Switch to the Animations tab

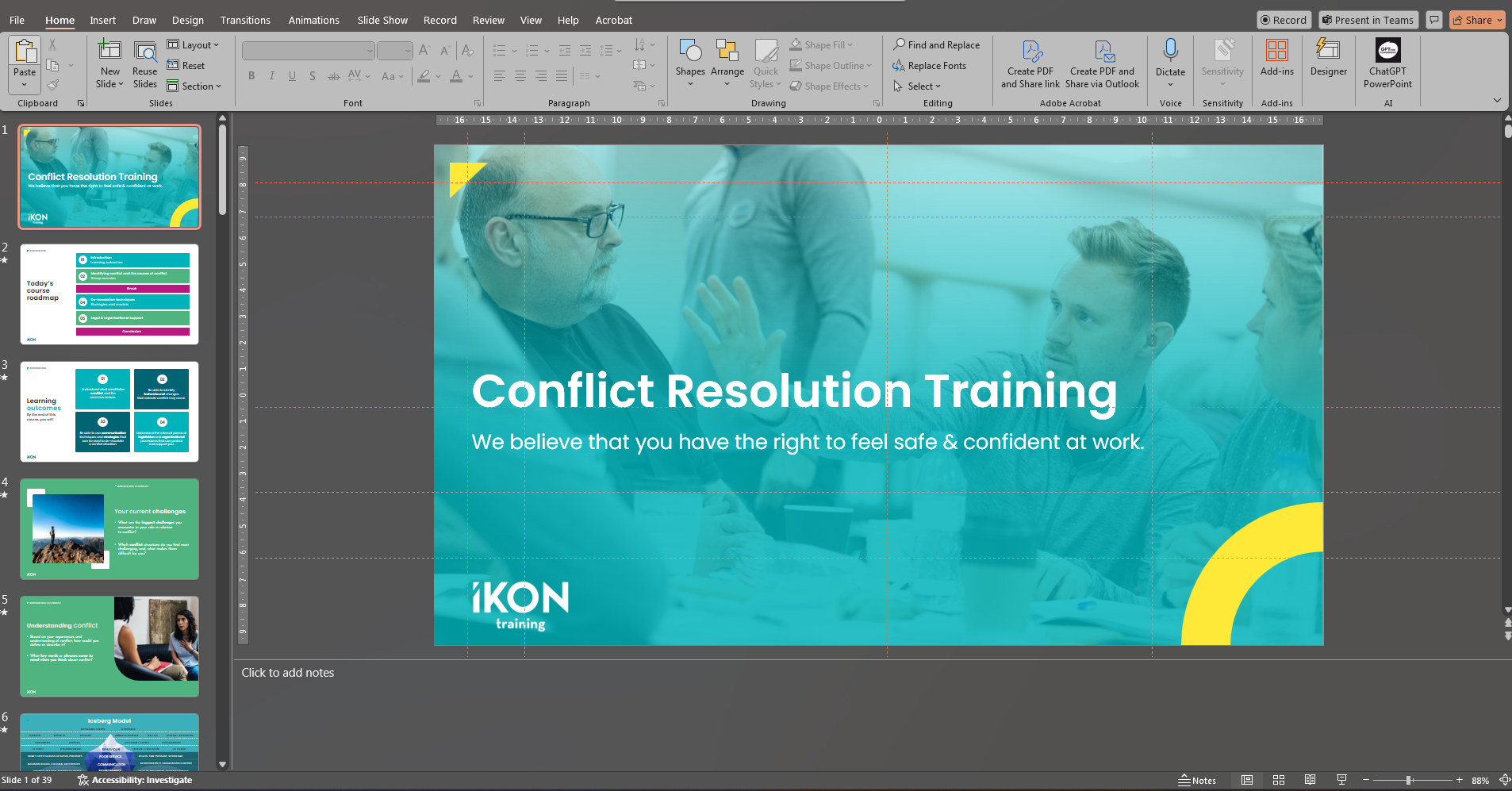click(313, 20)
